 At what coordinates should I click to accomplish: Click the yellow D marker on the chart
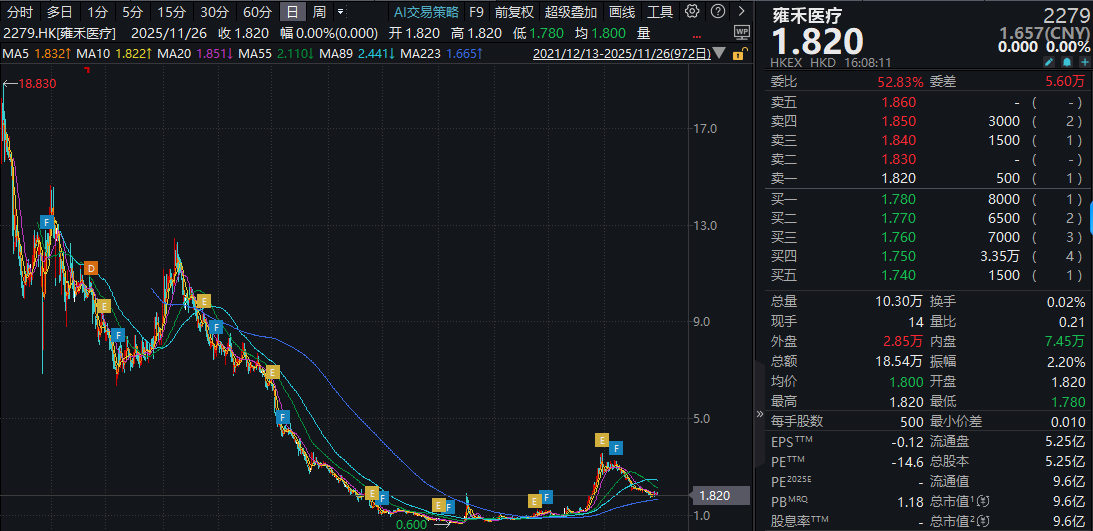90,268
